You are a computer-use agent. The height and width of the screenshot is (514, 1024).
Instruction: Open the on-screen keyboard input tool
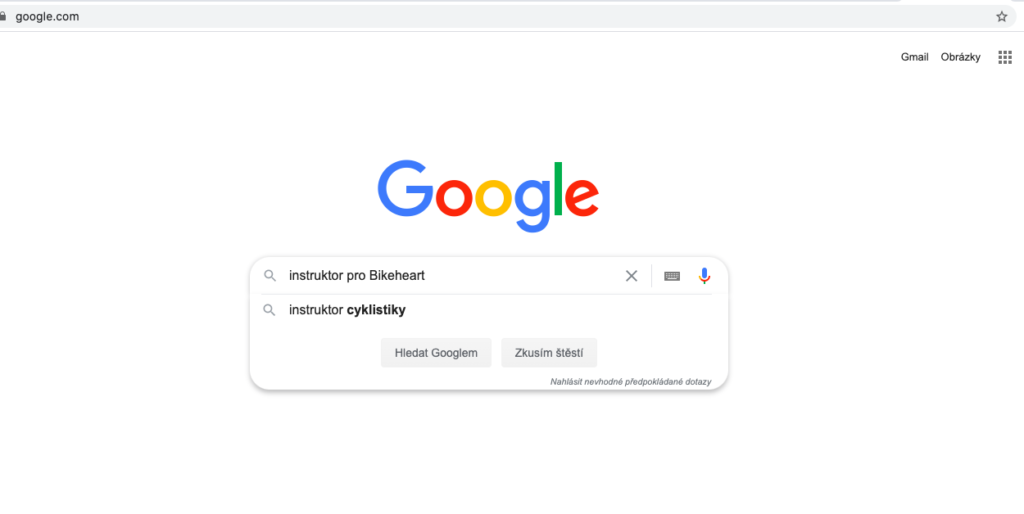(672, 276)
